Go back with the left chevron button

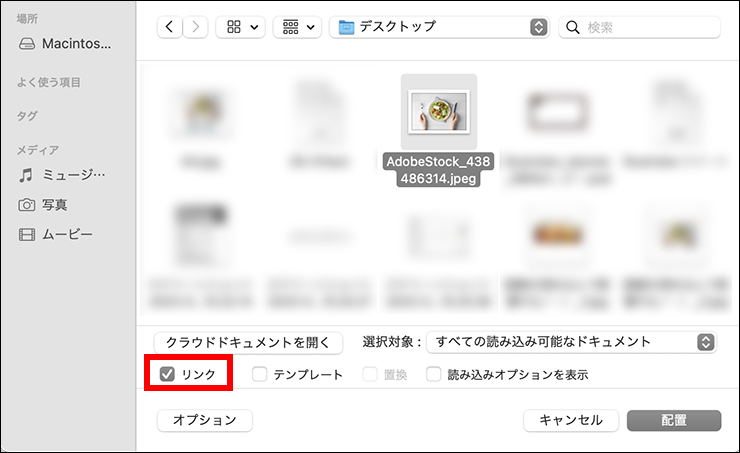coord(169,27)
